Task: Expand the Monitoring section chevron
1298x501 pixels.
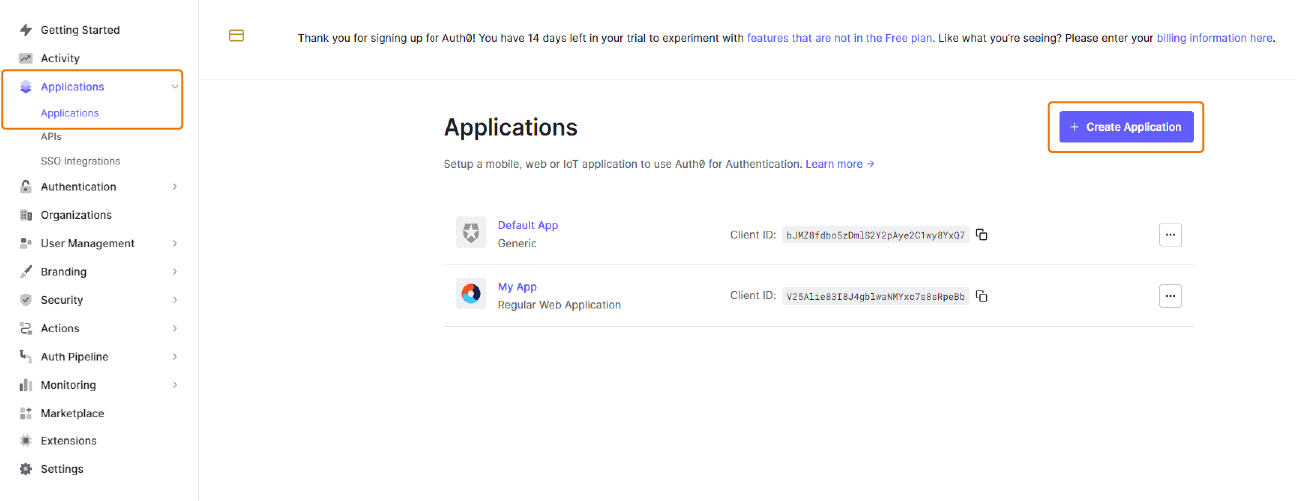Action: 175,385
